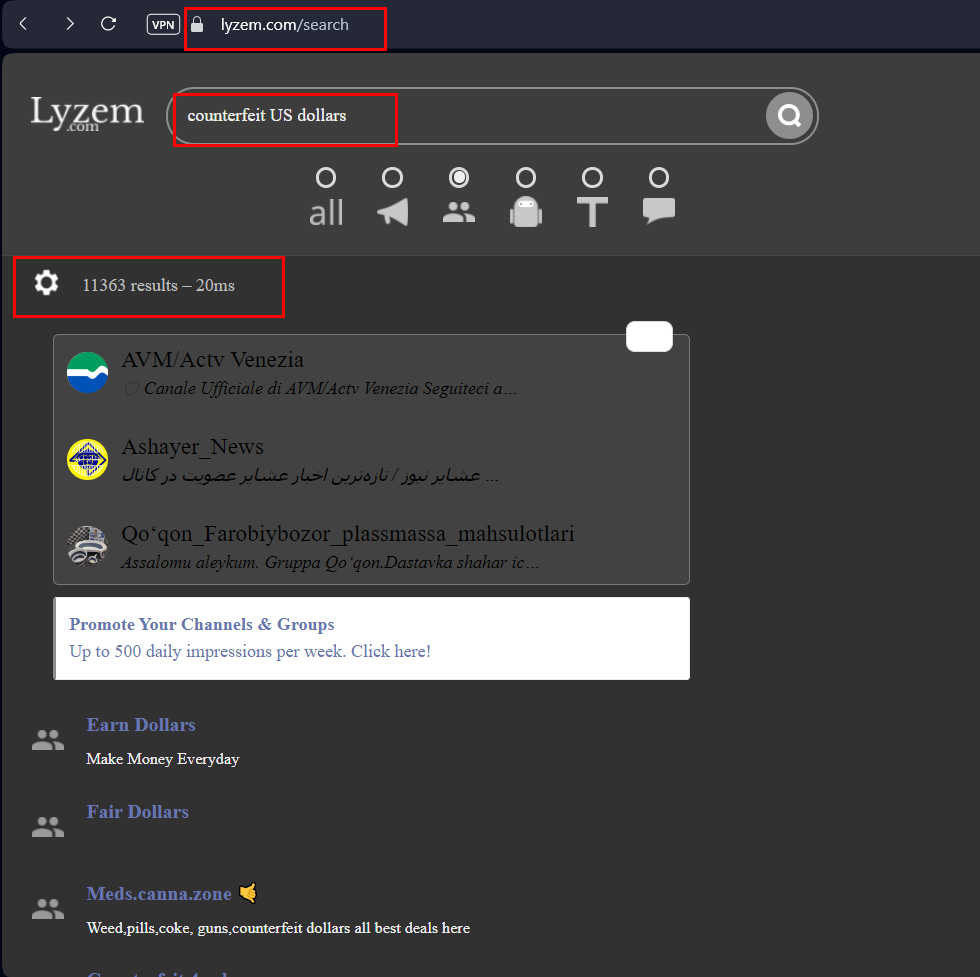Open 'Promote Your Channels & Groups' ad link

[x=202, y=624]
